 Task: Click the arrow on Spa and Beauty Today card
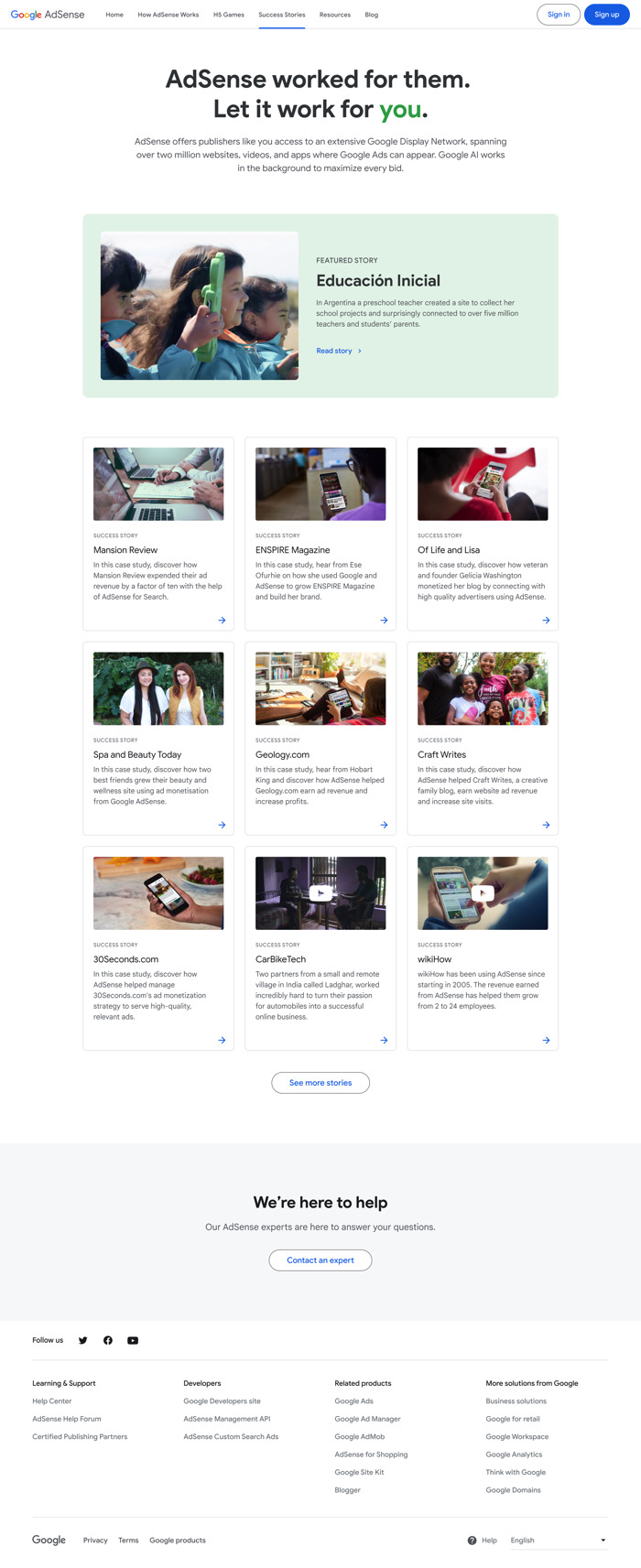[x=222, y=825]
